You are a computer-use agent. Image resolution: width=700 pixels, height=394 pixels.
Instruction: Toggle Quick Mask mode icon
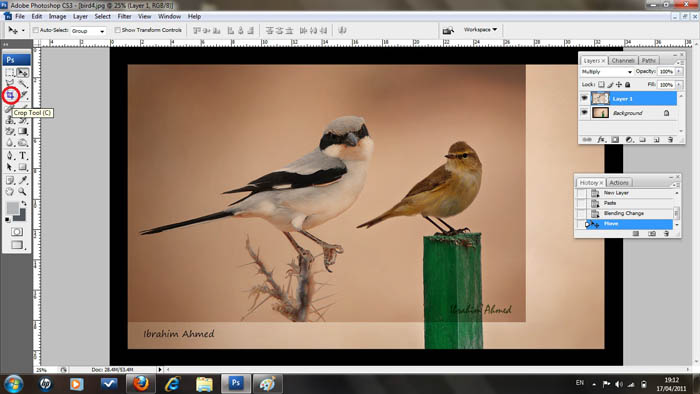(x=17, y=232)
